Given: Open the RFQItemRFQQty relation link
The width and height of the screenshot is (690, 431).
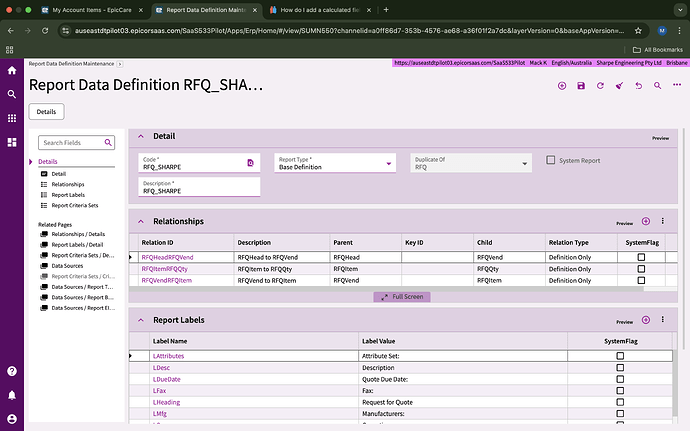Looking at the screenshot, I should (x=165, y=269).
